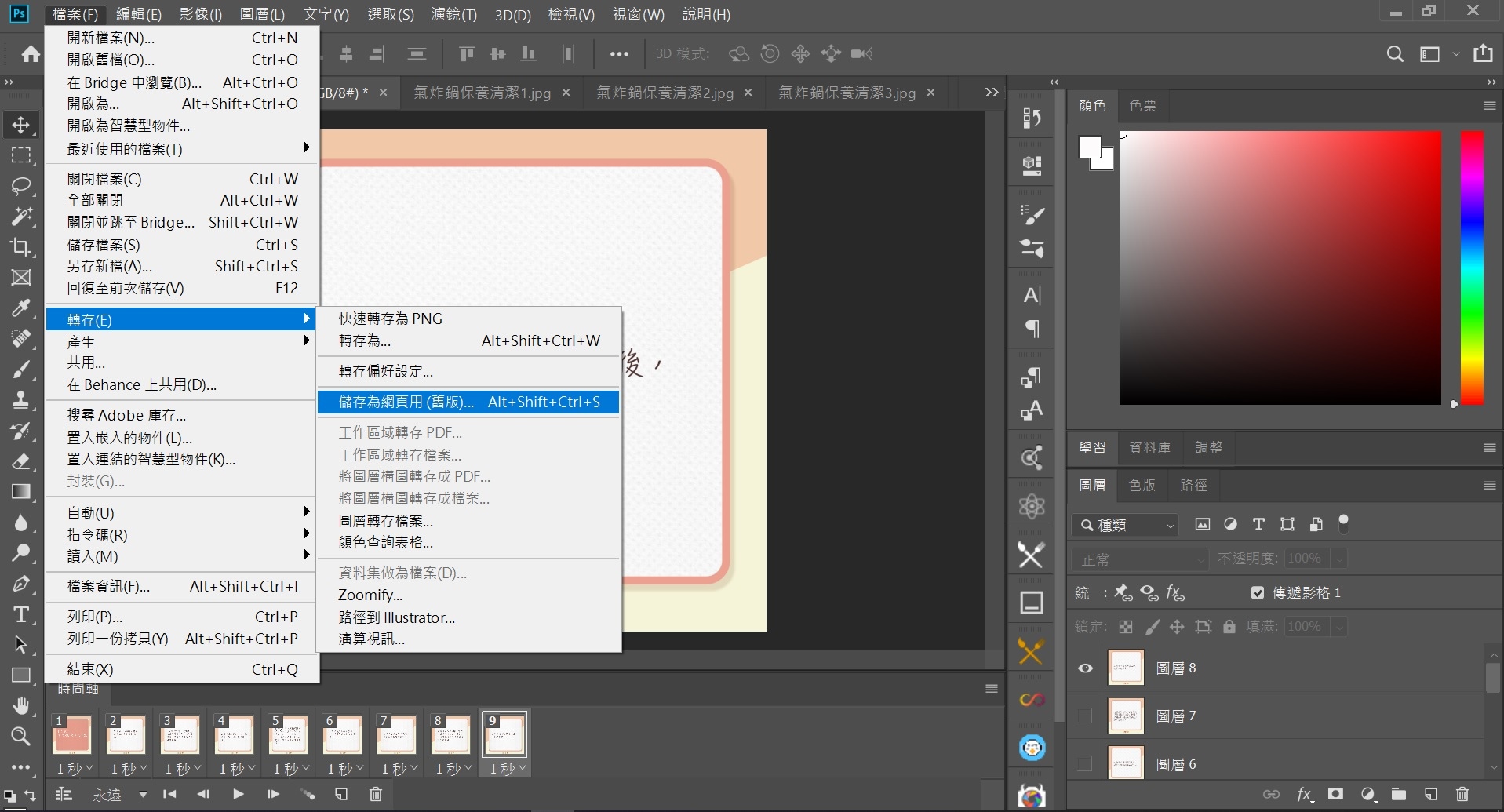
Task: Click 儲存為網頁用 (舊版) menu entry
Action: (x=406, y=401)
